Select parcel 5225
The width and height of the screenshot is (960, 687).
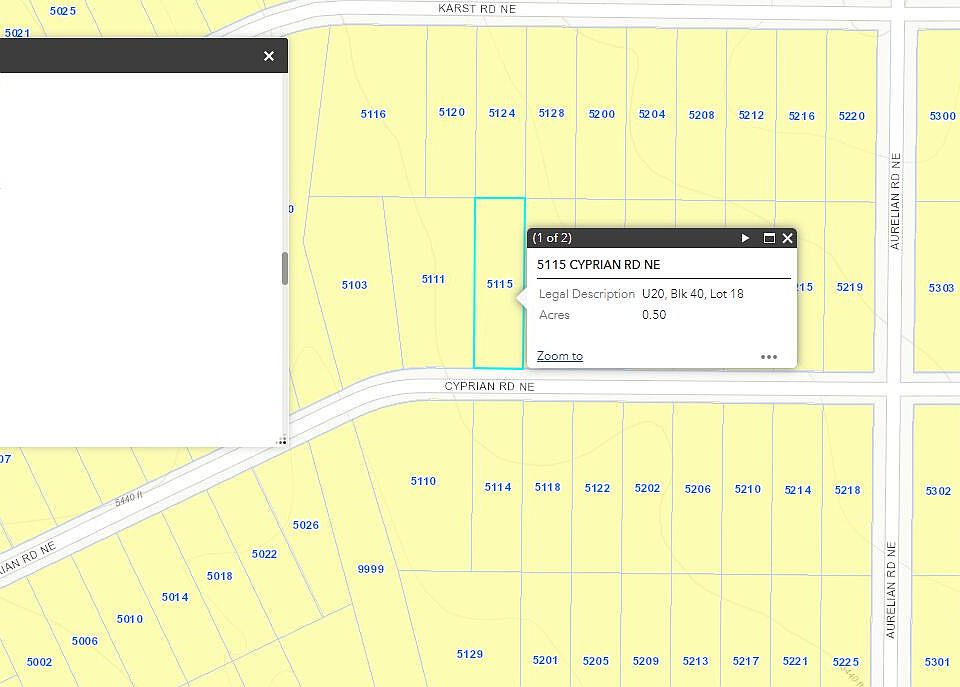coord(846,662)
